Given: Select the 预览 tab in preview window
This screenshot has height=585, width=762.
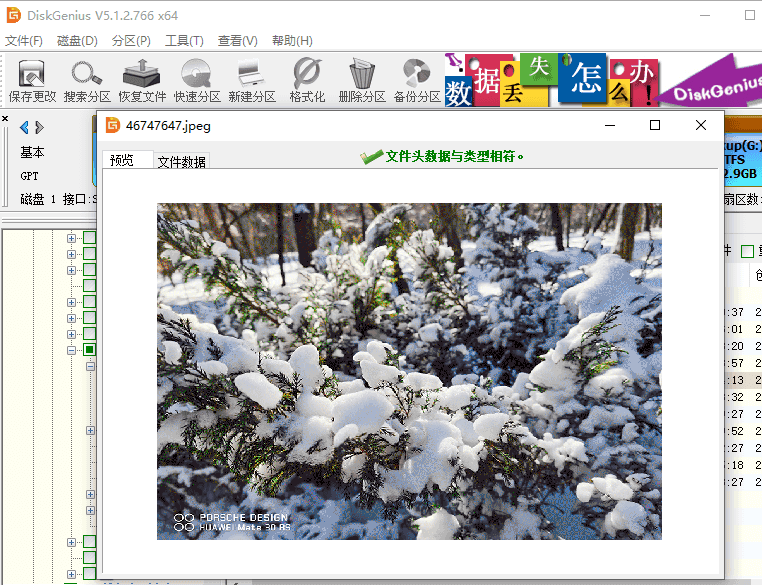Looking at the screenshot, I should click(122, 160).
